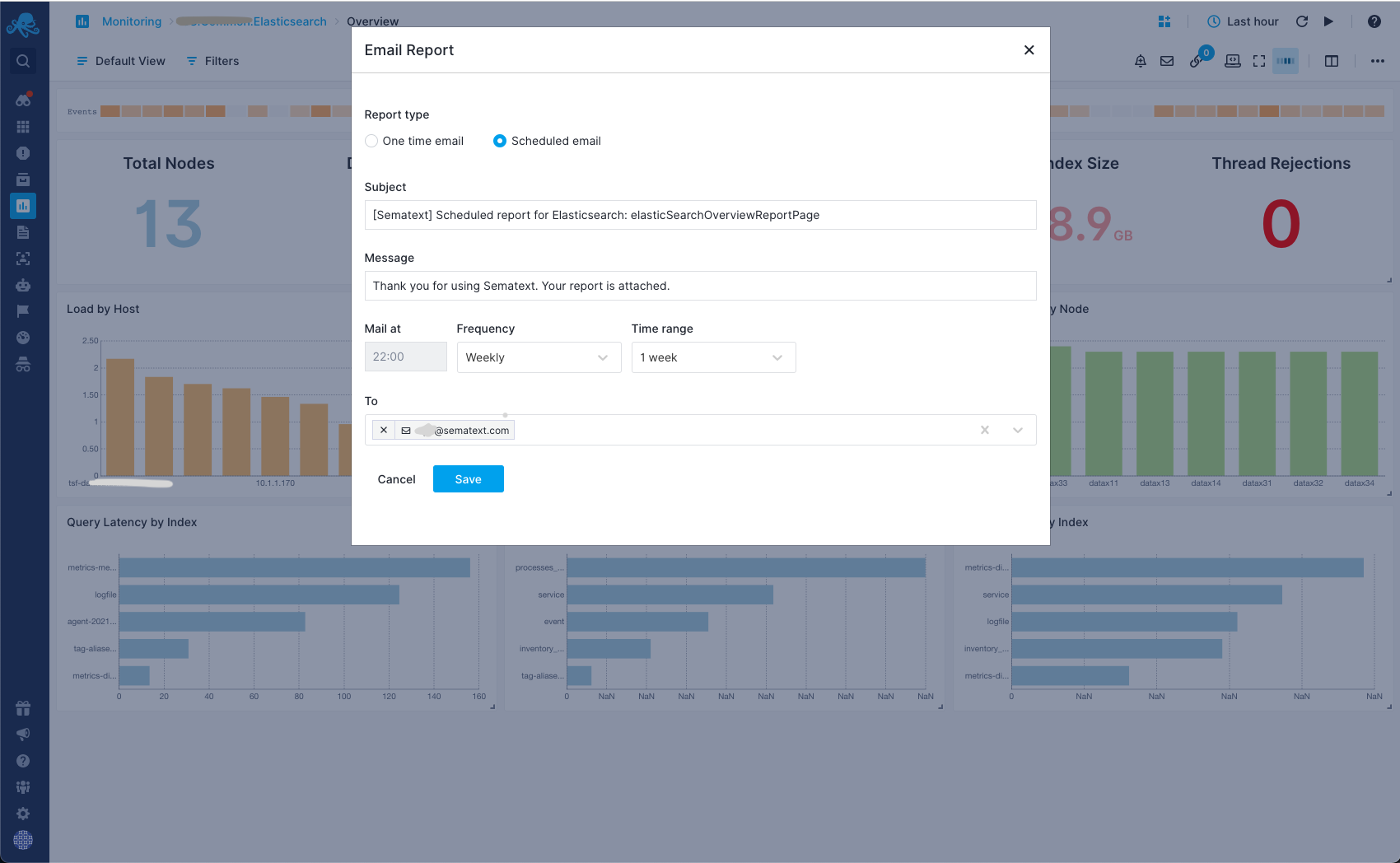Click the add alert bell icon

(1141, 61)
